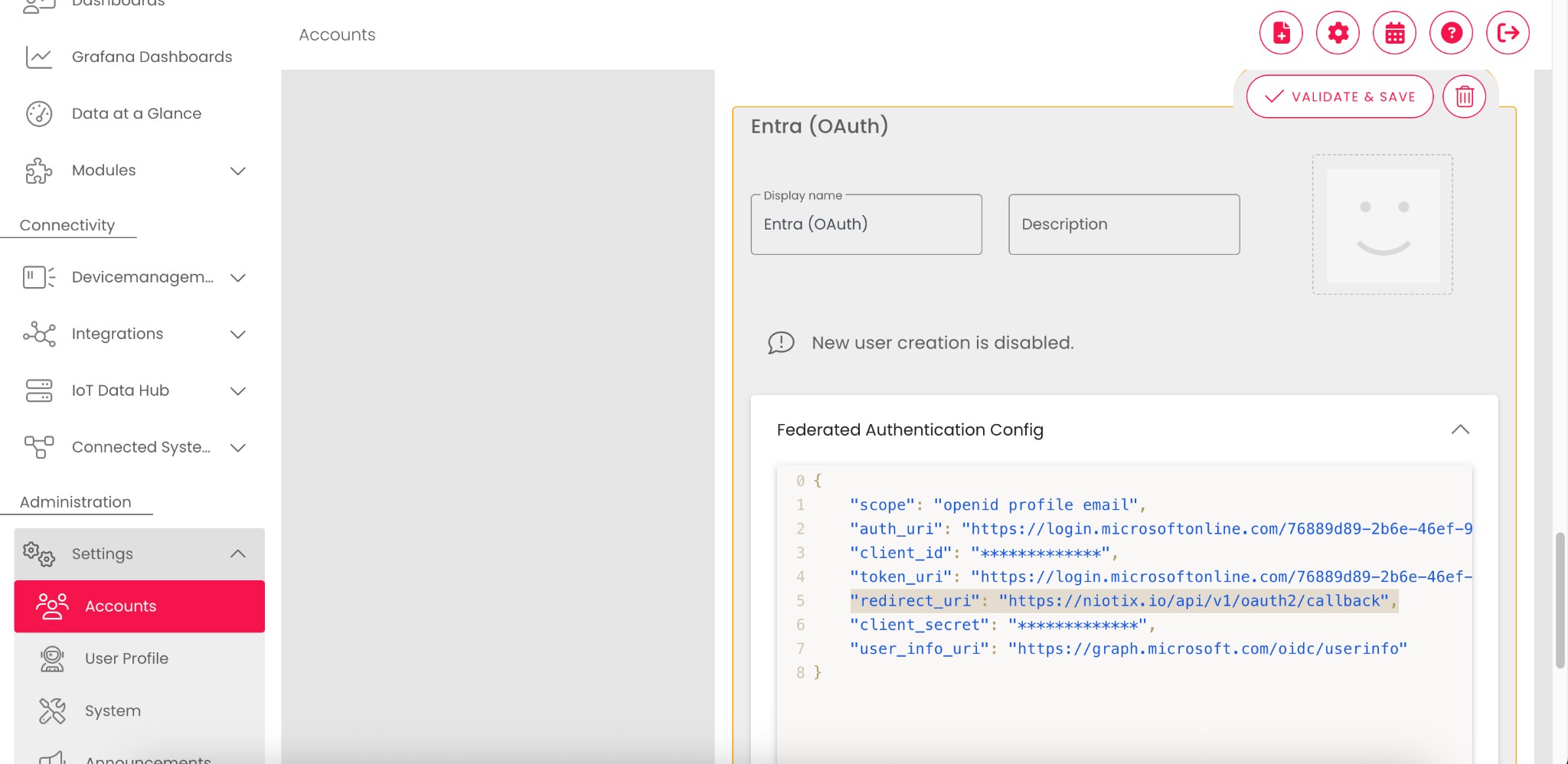
Task: Click the logout icon
Action: click(x=1508, y=32)
